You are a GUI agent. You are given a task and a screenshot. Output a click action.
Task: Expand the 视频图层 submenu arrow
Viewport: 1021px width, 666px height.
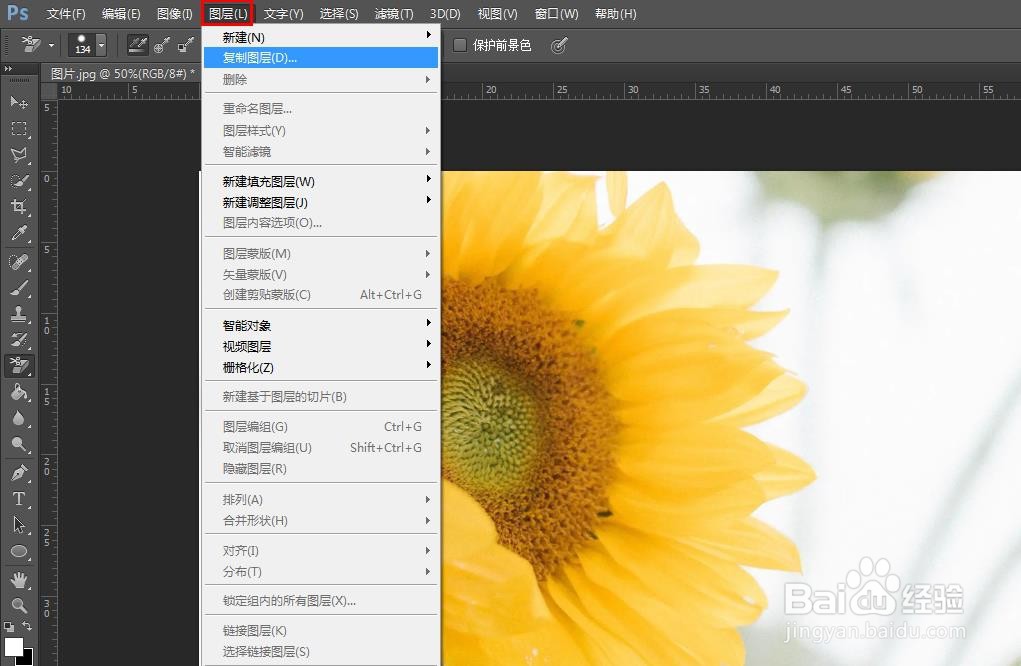coord(428,343)
